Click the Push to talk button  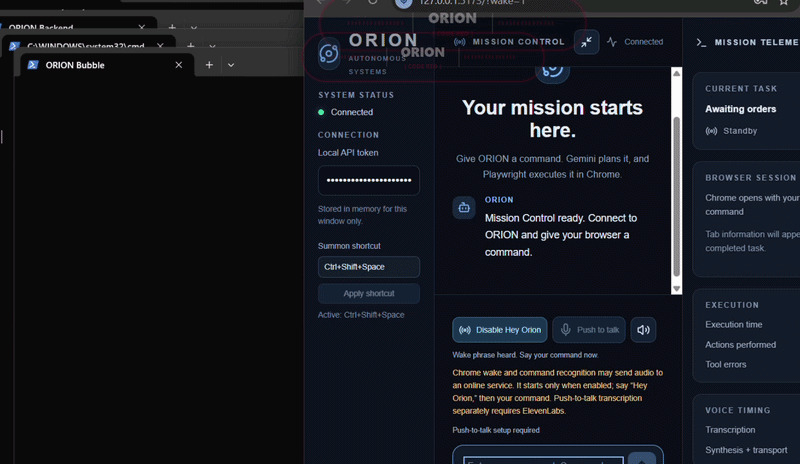(x=589, y=330)
